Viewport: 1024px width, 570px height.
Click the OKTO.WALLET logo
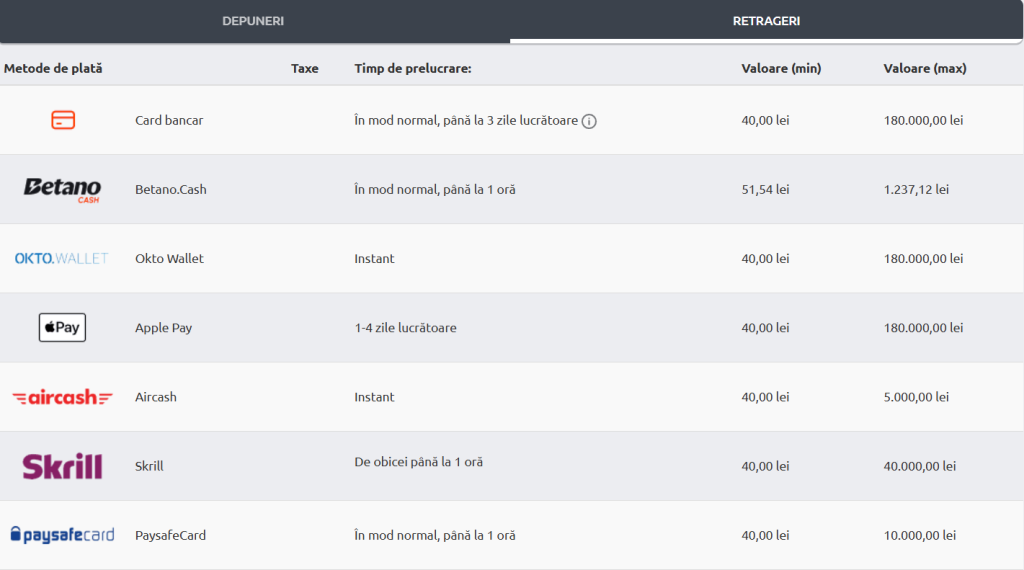click(x=61, y=259)
